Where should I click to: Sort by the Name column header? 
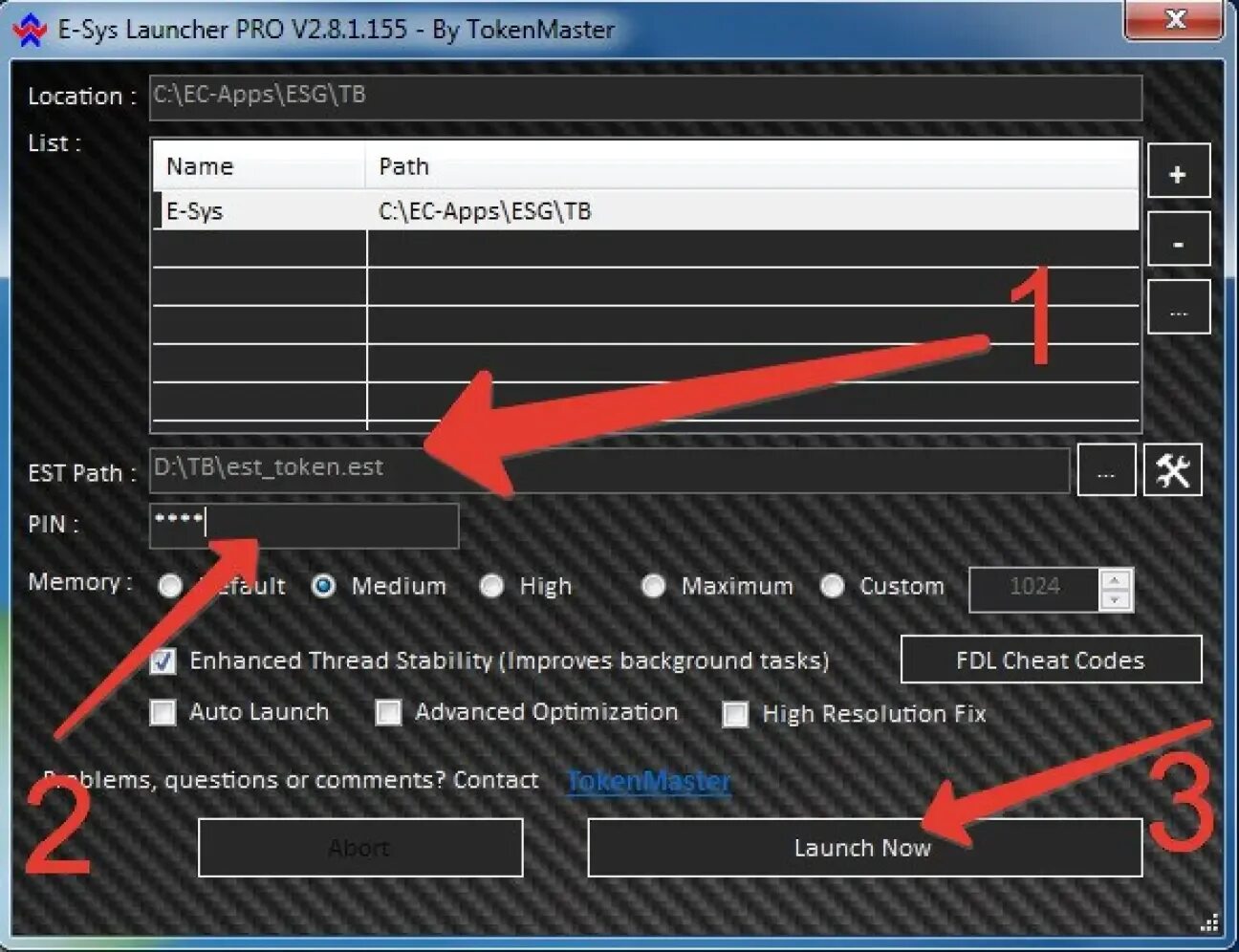tap(259, 166)
